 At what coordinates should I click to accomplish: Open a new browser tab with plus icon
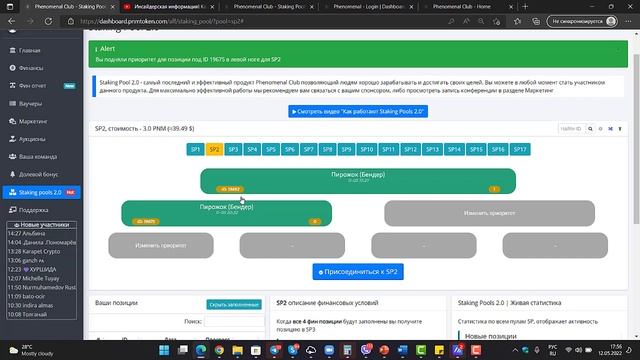tap(525, 7)
